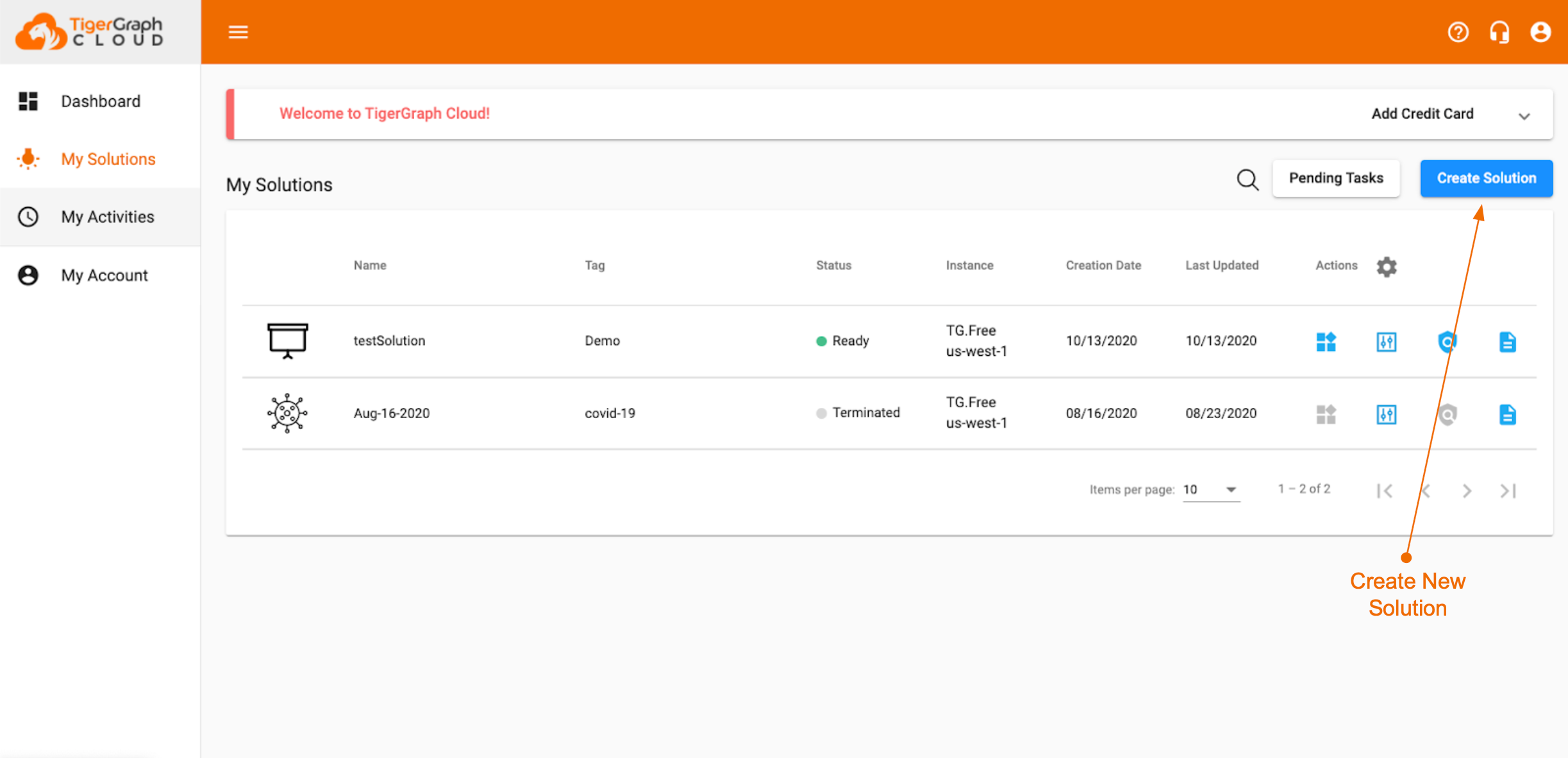Select My Activities in sidebar
The height and width of the screenshot is (758, 1568).
coord(107,217)
